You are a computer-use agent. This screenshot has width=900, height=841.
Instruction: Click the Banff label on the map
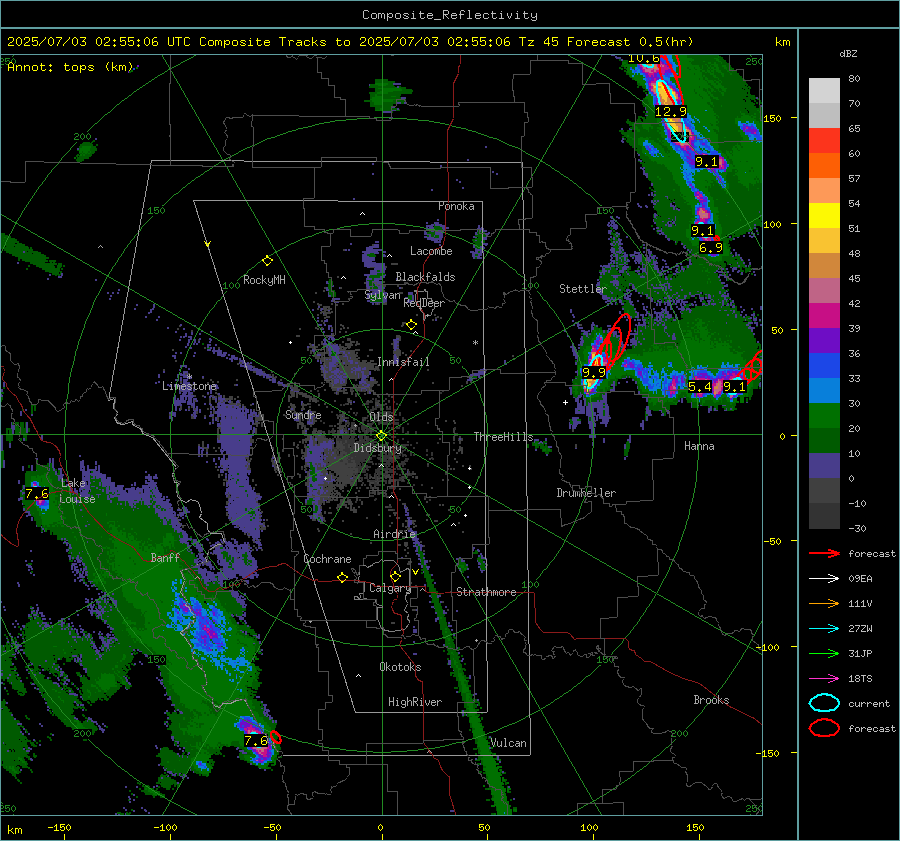pos(165,557)
